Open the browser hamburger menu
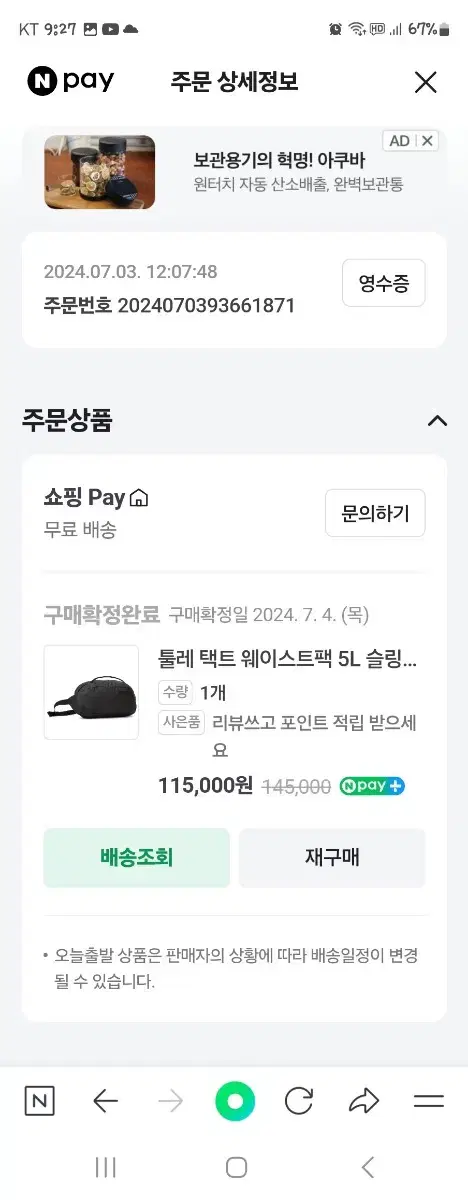This screenshot has height=1200, width=468. coord(428,1102)
